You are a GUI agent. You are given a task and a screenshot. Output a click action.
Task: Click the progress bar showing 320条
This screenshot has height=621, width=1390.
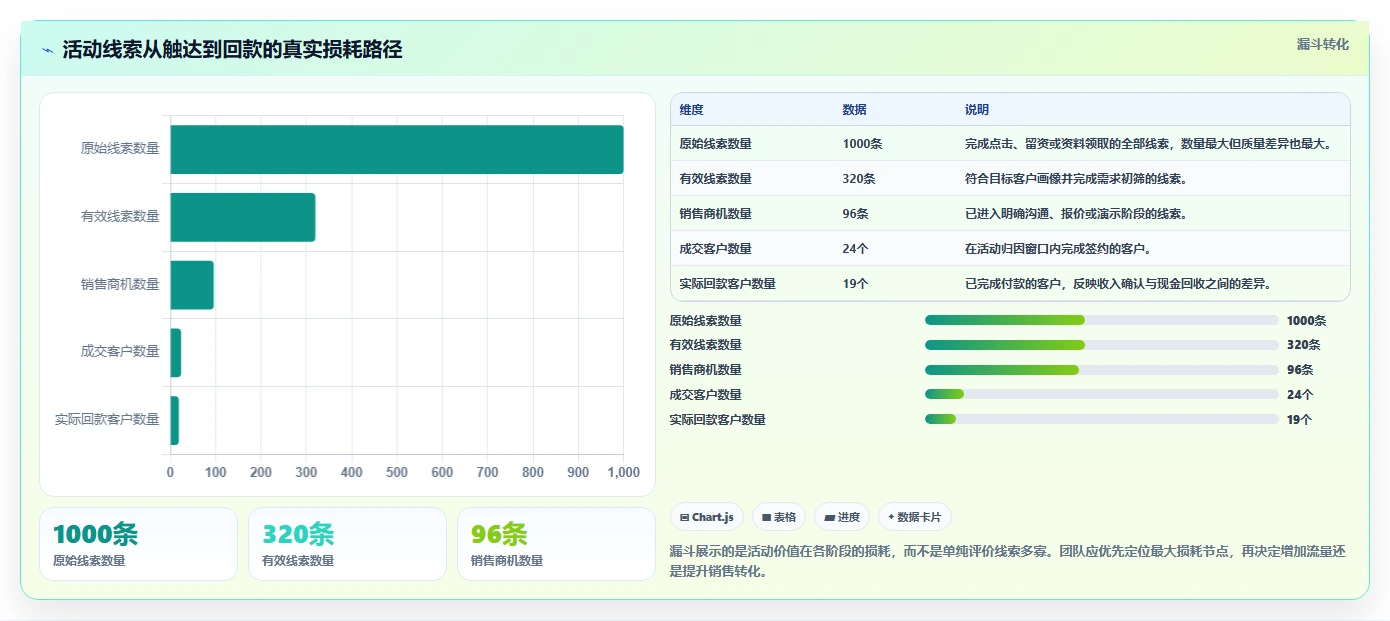pos(1102,345)
